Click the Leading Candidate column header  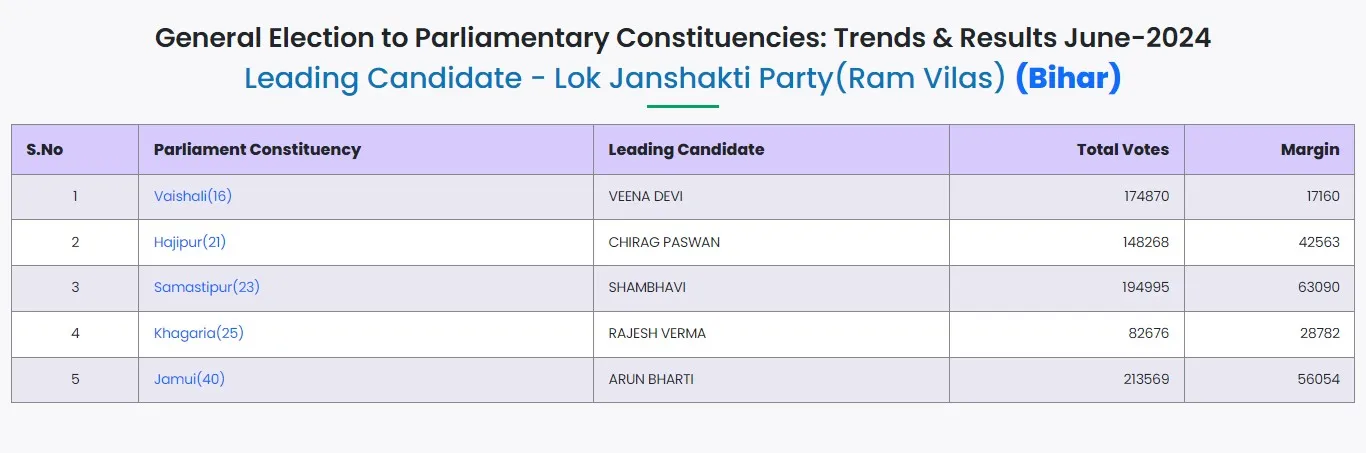(686, 149)
